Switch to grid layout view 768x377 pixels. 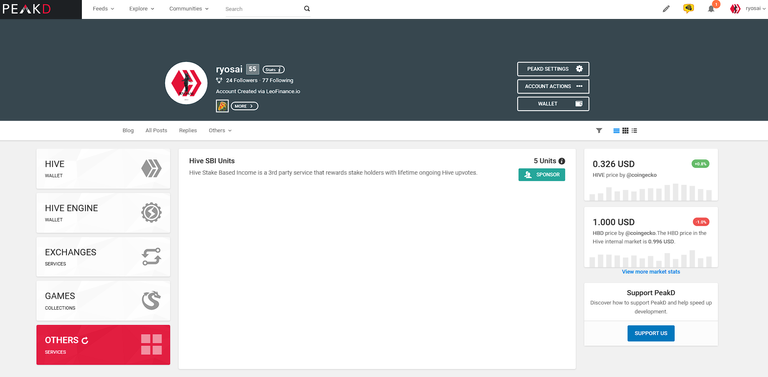click(x=625, y=131)
